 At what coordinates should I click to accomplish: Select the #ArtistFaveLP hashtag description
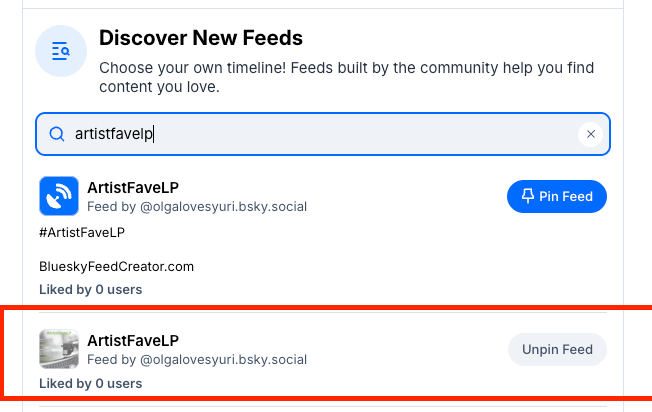pos(82,233)
